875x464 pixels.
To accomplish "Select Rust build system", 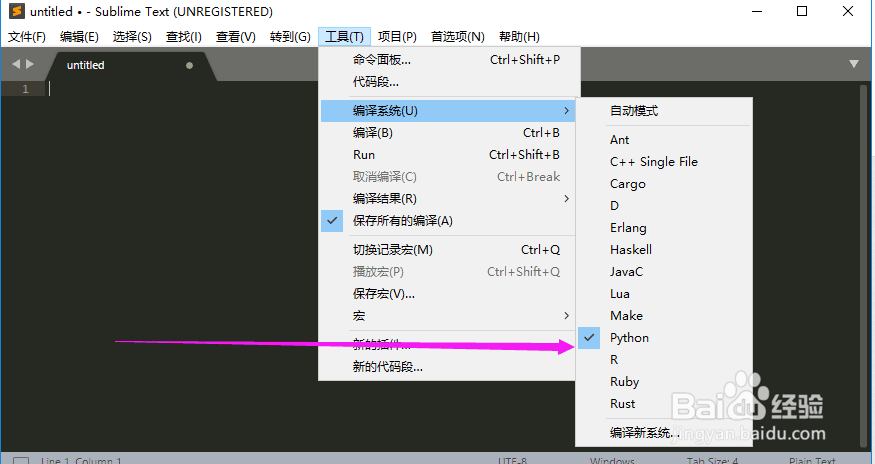I will (x=664, y=404).
